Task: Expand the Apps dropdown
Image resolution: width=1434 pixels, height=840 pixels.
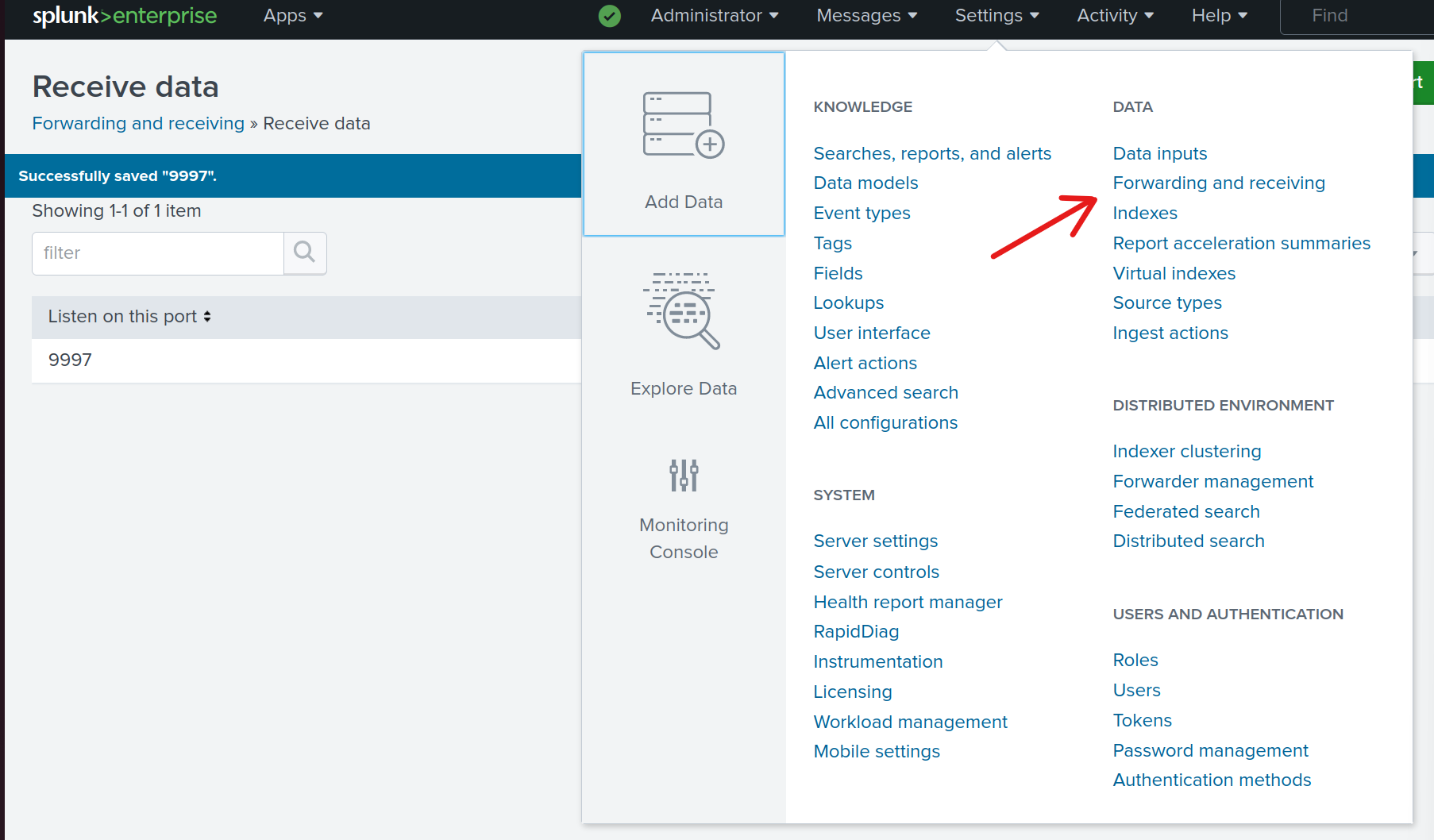Action: pos(292,16)
